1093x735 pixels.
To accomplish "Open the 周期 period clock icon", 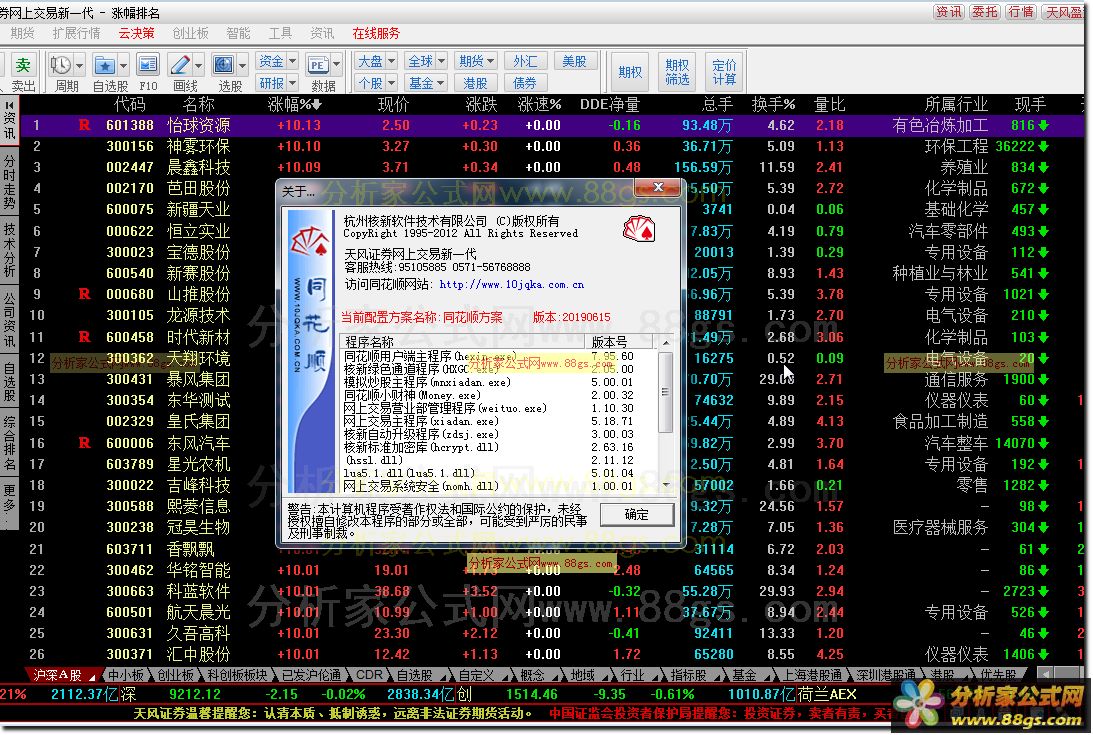I will pos(61,65).
